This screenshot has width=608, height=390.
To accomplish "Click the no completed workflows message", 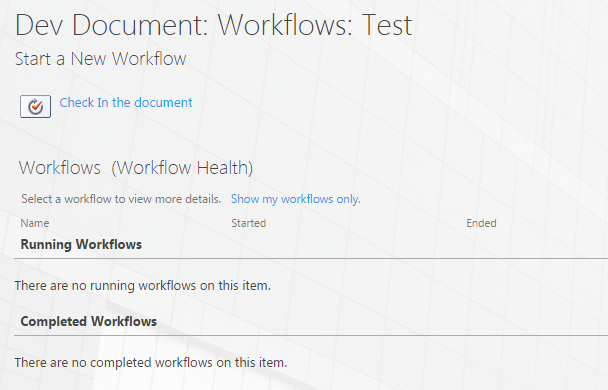I will point(151,363).
